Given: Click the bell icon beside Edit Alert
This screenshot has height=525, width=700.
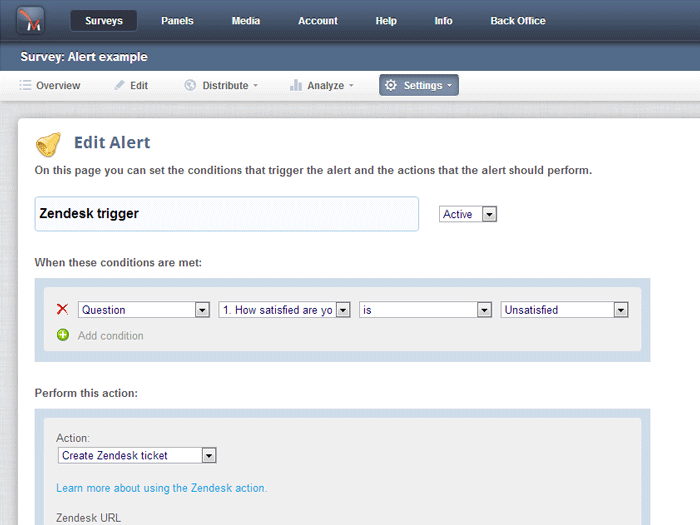Looking at the screenshot, I should point(48,145).
